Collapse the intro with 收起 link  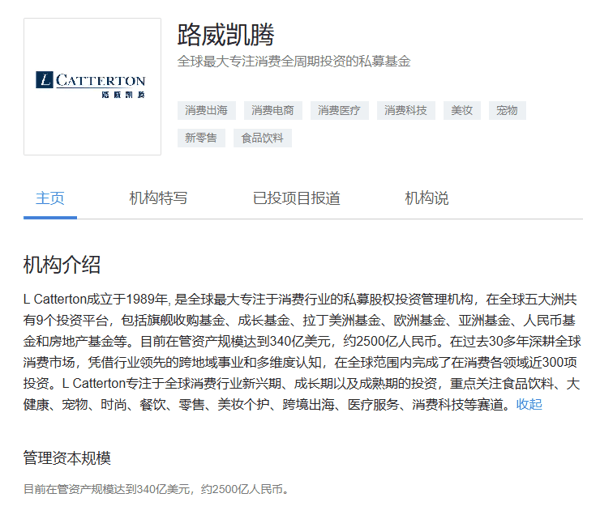(529, 404)
